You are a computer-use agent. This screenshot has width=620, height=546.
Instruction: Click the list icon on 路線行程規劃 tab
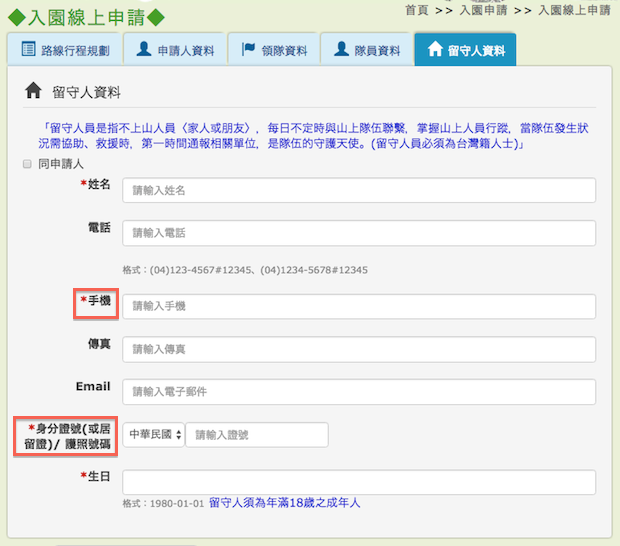point(28,49)
